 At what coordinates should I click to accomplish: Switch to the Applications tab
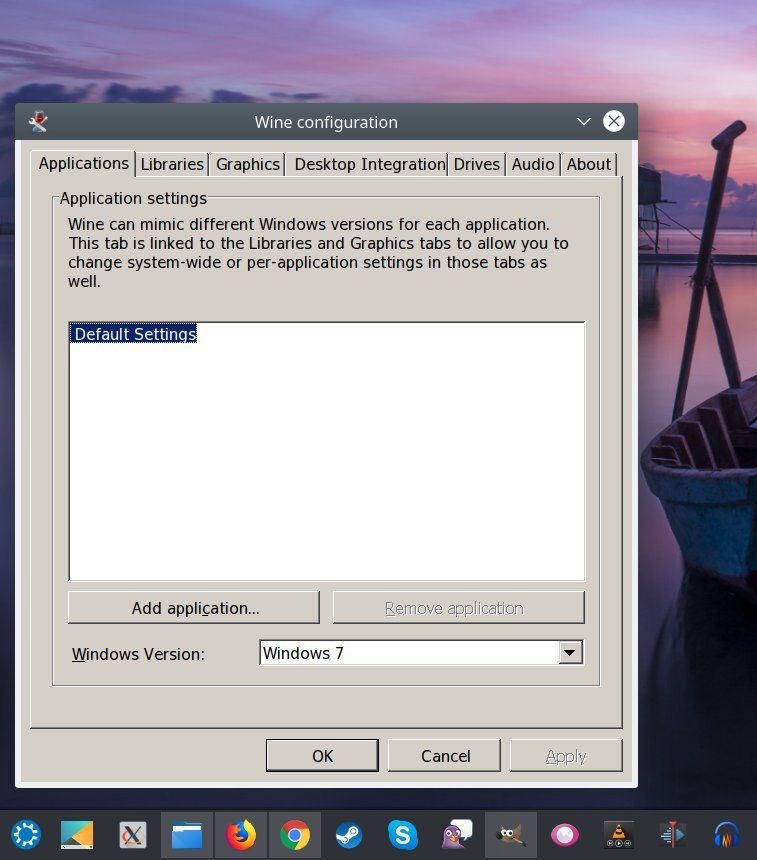tap(83, 163)
